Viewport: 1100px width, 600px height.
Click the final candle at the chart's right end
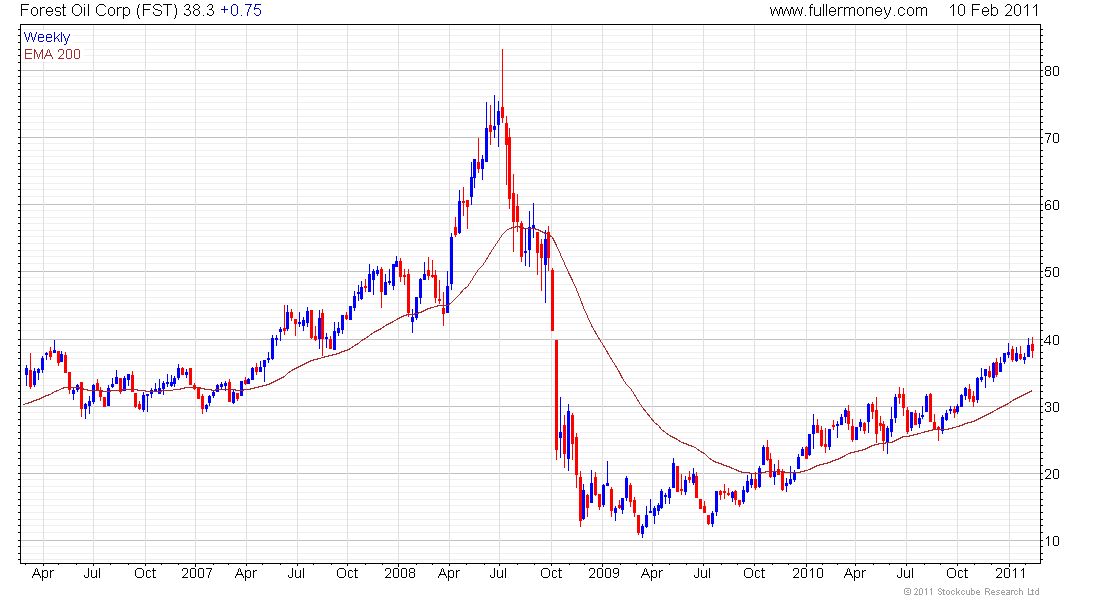tap(1032, 347)
